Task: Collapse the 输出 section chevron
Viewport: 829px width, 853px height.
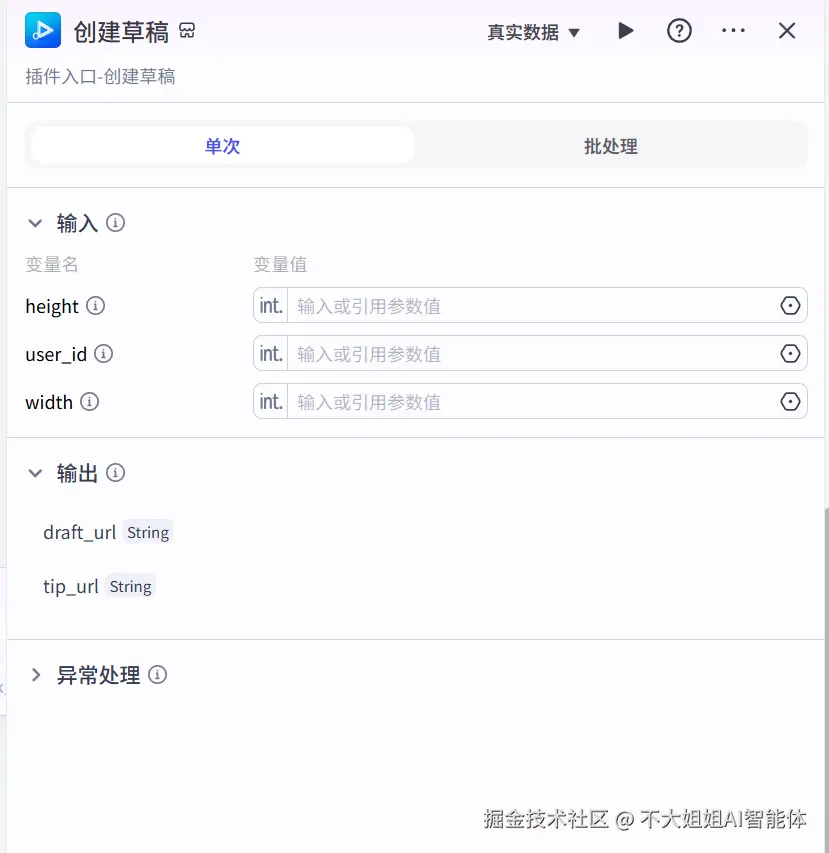Action: pos(37,473)
